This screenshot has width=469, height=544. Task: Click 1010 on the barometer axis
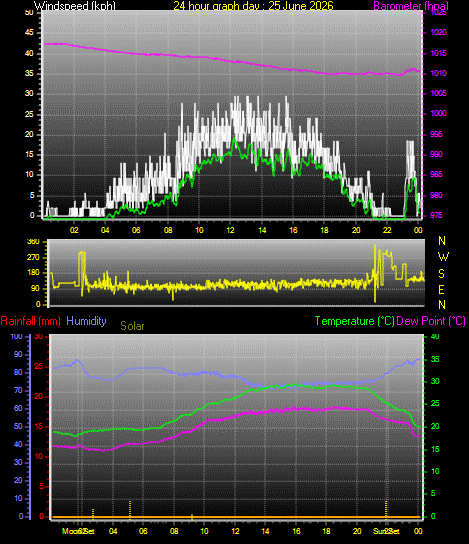tap(438, 73)
